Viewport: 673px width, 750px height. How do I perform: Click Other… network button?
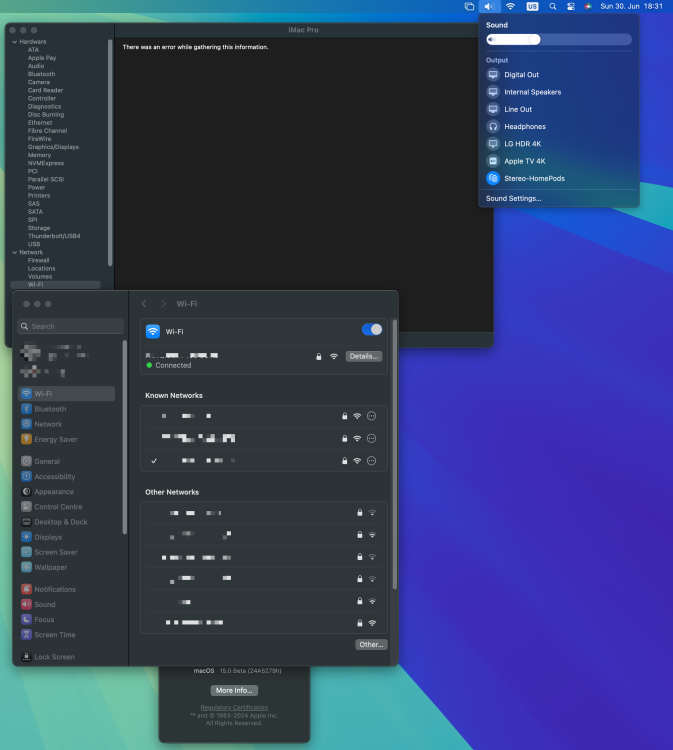click(371, 644)
